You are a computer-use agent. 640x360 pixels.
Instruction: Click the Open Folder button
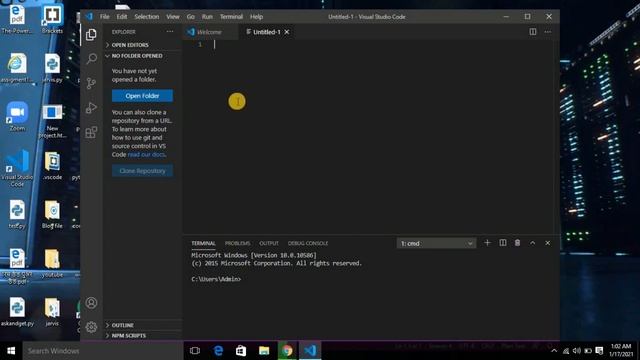coord(142,96)
